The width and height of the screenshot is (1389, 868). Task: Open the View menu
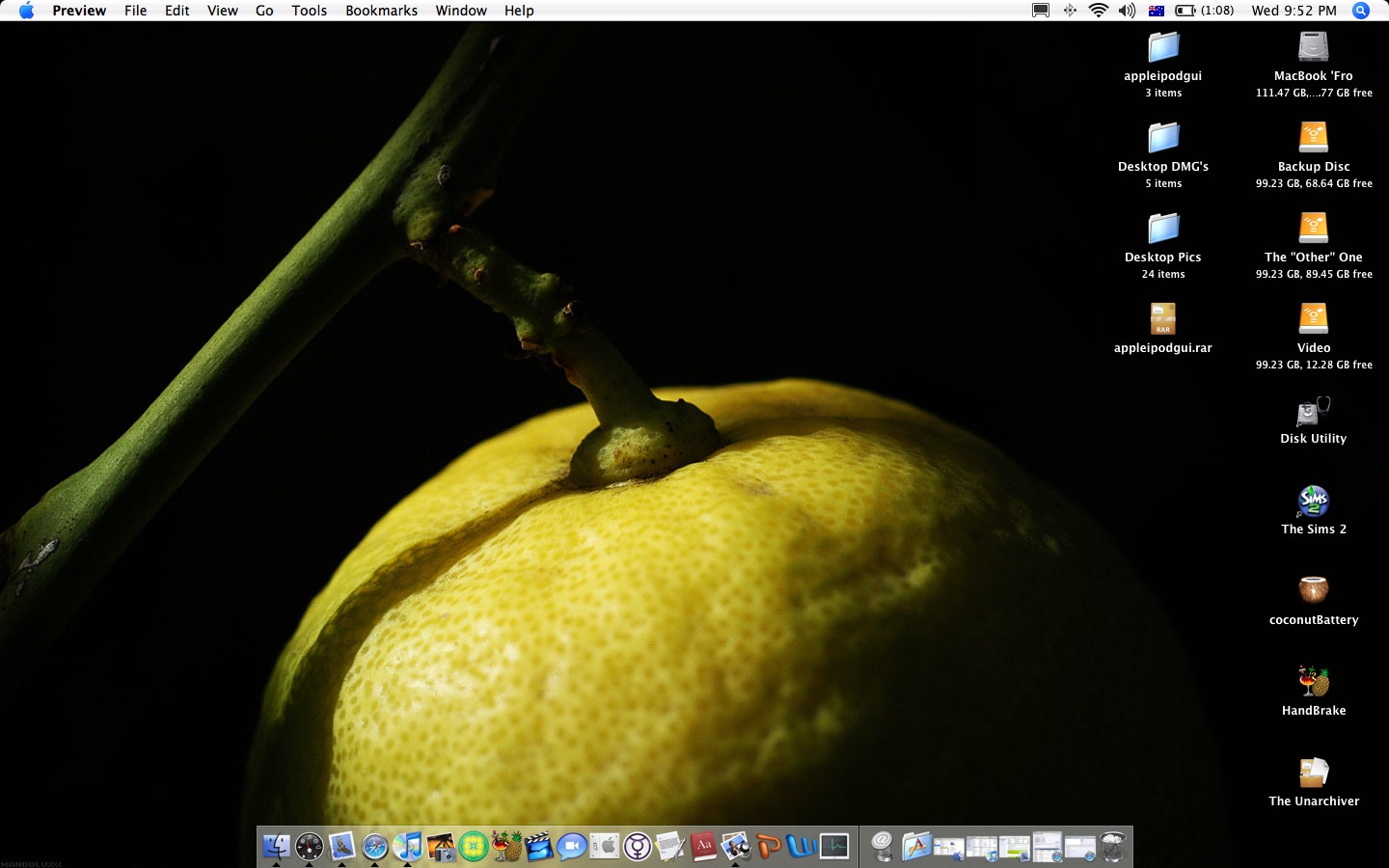[223, 11]
